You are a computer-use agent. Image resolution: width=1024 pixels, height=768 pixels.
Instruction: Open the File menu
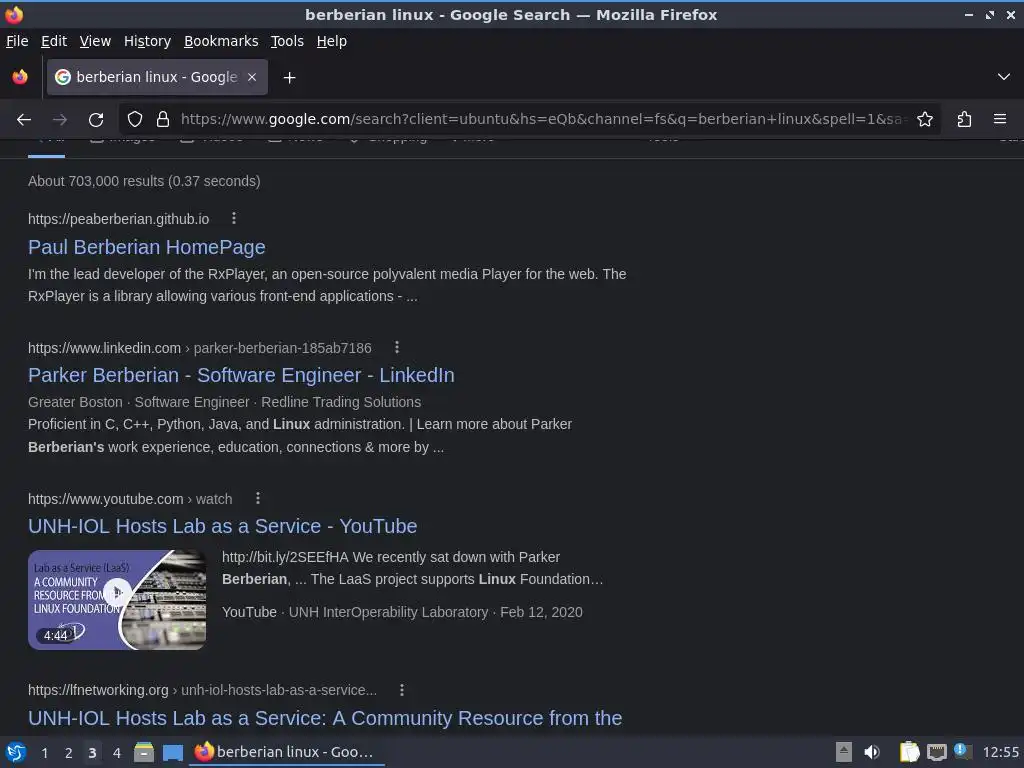[x=17, y=41]
